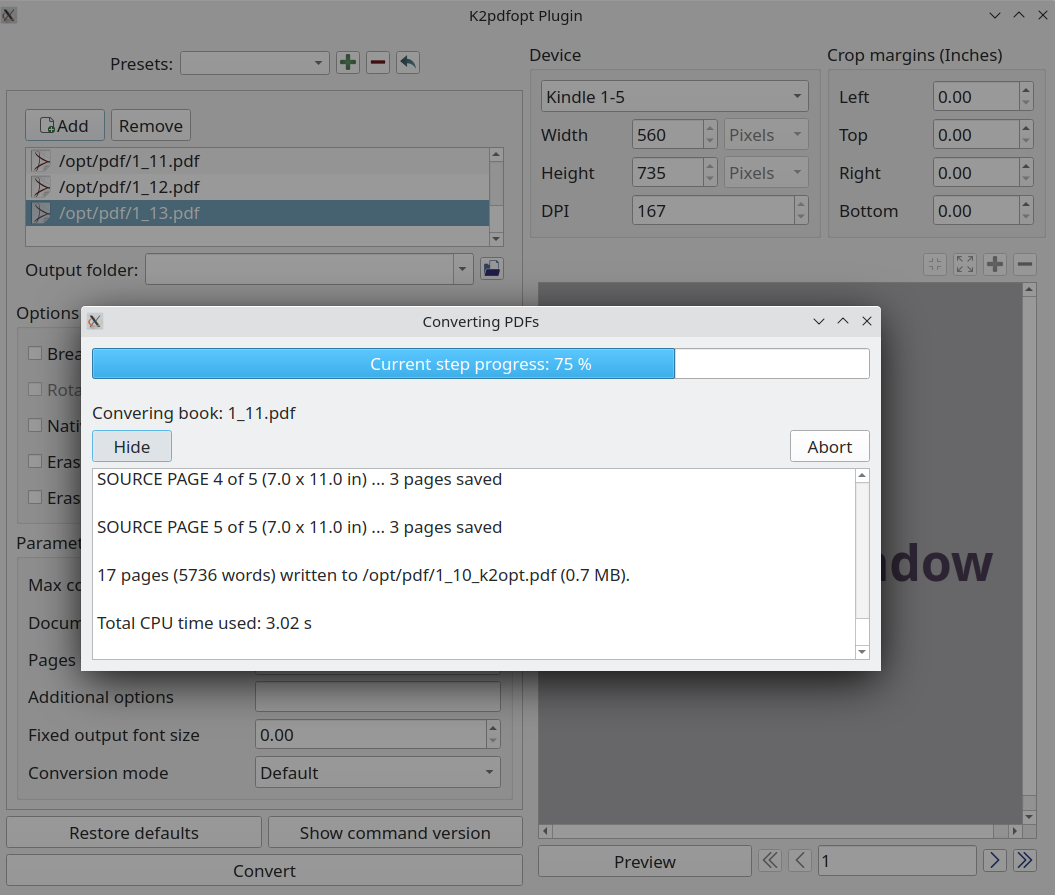This screenshot has height=895, width=1055.
Task: Click the Remove file button
Action: pyautogui.click(x=151, y=126)
